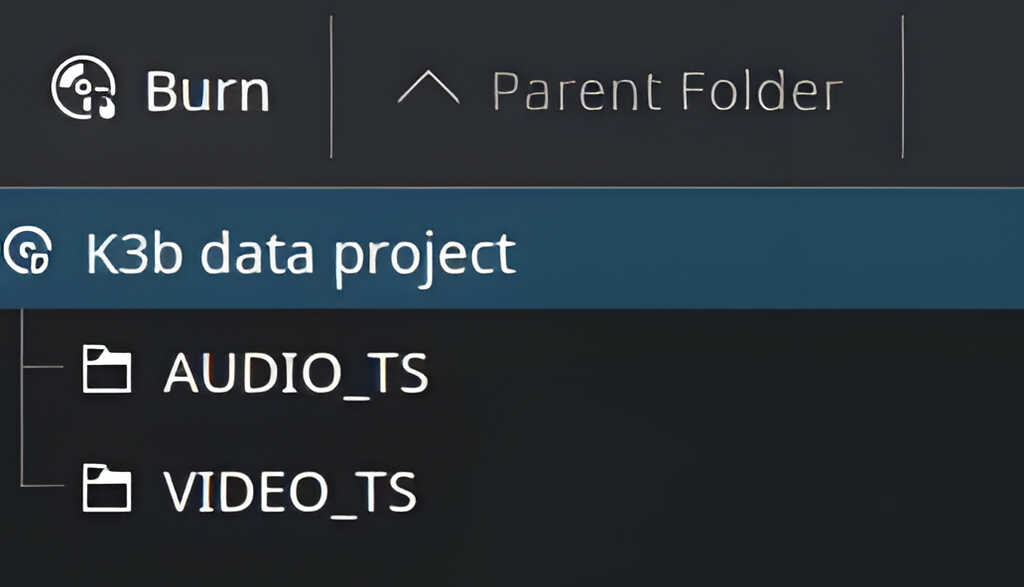
Task: Click empty tree area below VIDEO_TS
Action: [x=500, y=555]
